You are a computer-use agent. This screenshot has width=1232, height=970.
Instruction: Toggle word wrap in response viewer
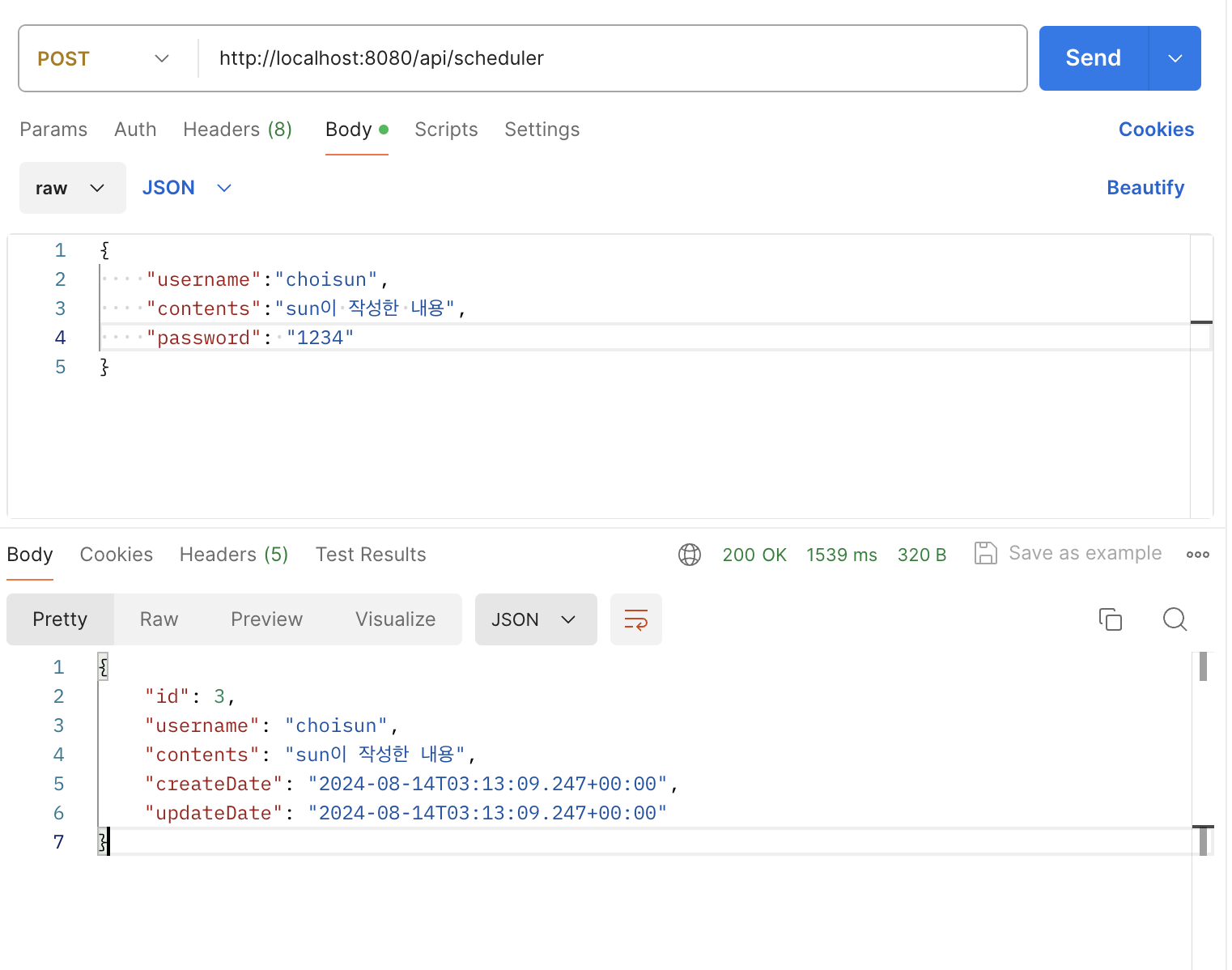coord(635,619)
